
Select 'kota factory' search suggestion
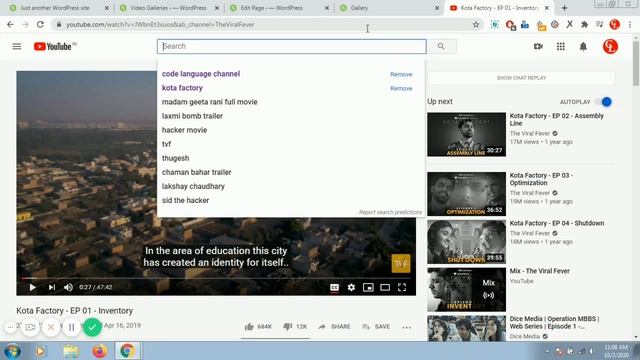(x=182, y=88)
